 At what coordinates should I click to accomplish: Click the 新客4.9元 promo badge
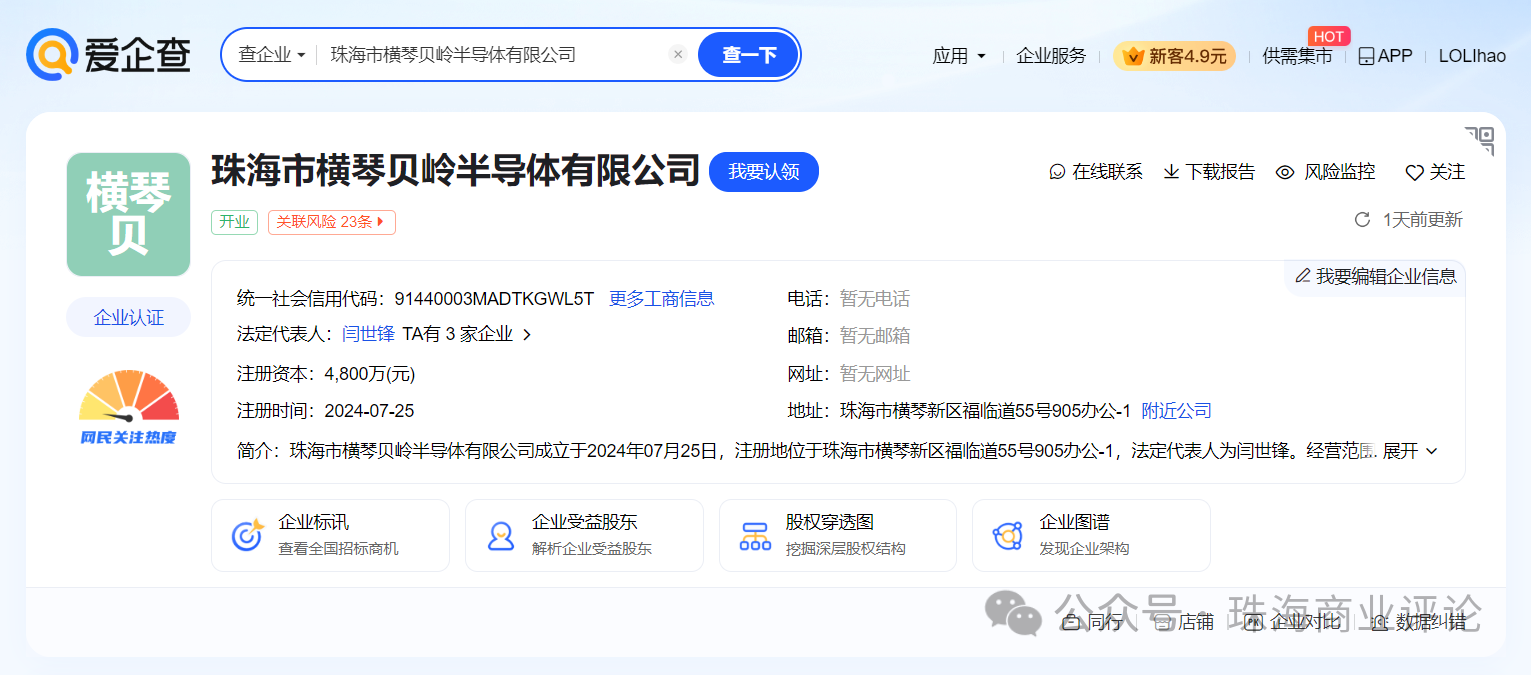(1175, 56)
